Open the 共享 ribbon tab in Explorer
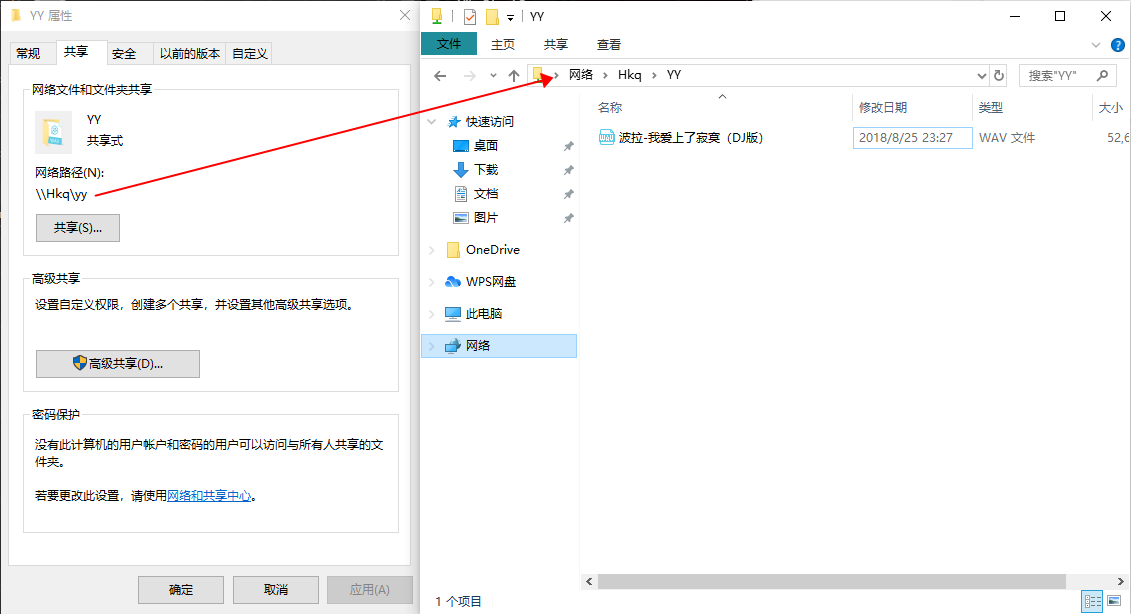 [555, 45]
